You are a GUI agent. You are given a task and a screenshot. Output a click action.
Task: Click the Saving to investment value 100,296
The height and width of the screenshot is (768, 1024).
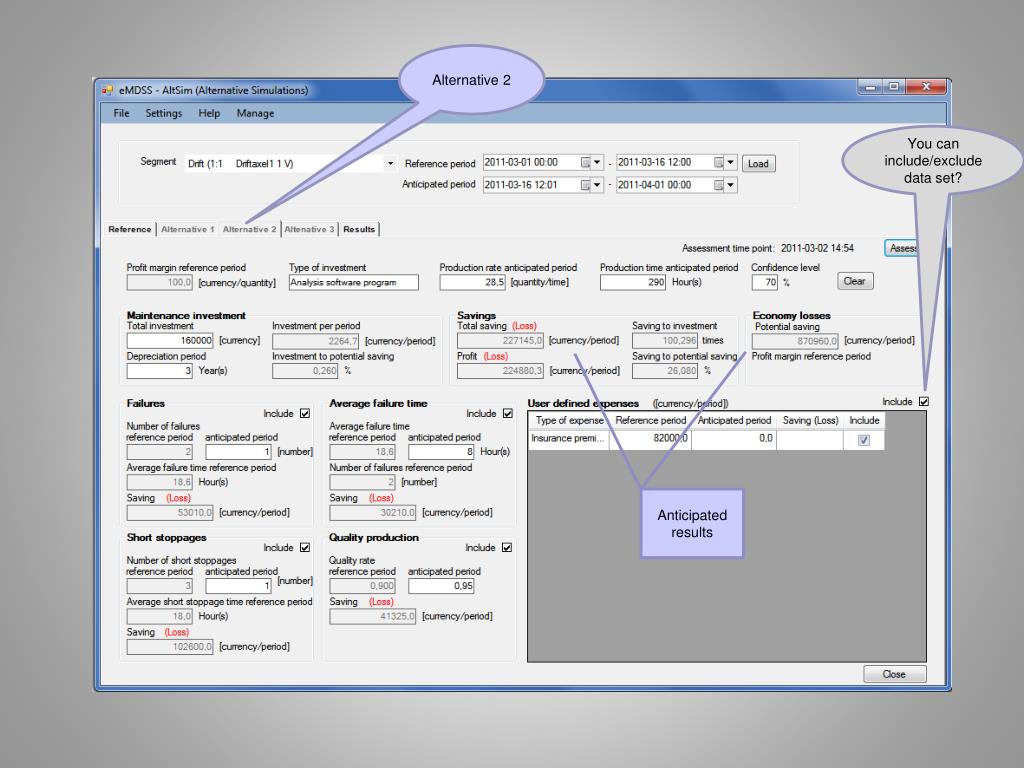coord(665,340)
